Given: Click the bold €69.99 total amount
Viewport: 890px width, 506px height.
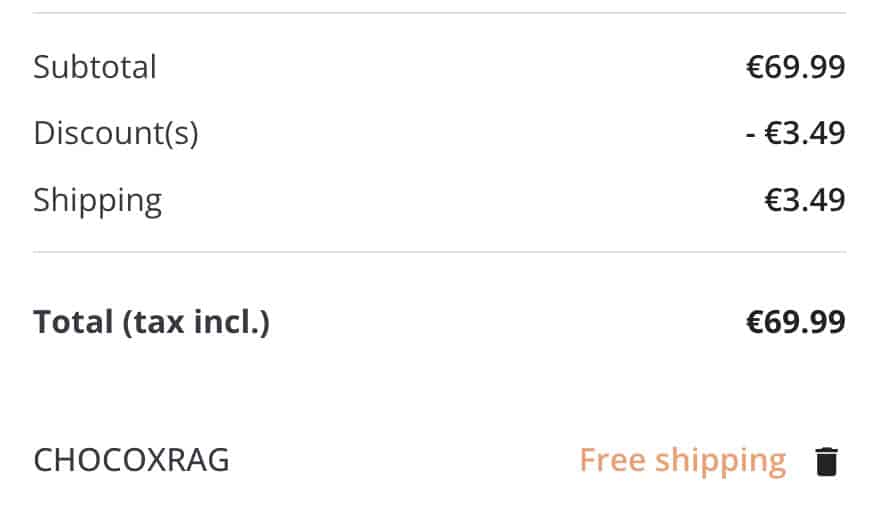Looking at the screenshot, I should coord(795,322).
